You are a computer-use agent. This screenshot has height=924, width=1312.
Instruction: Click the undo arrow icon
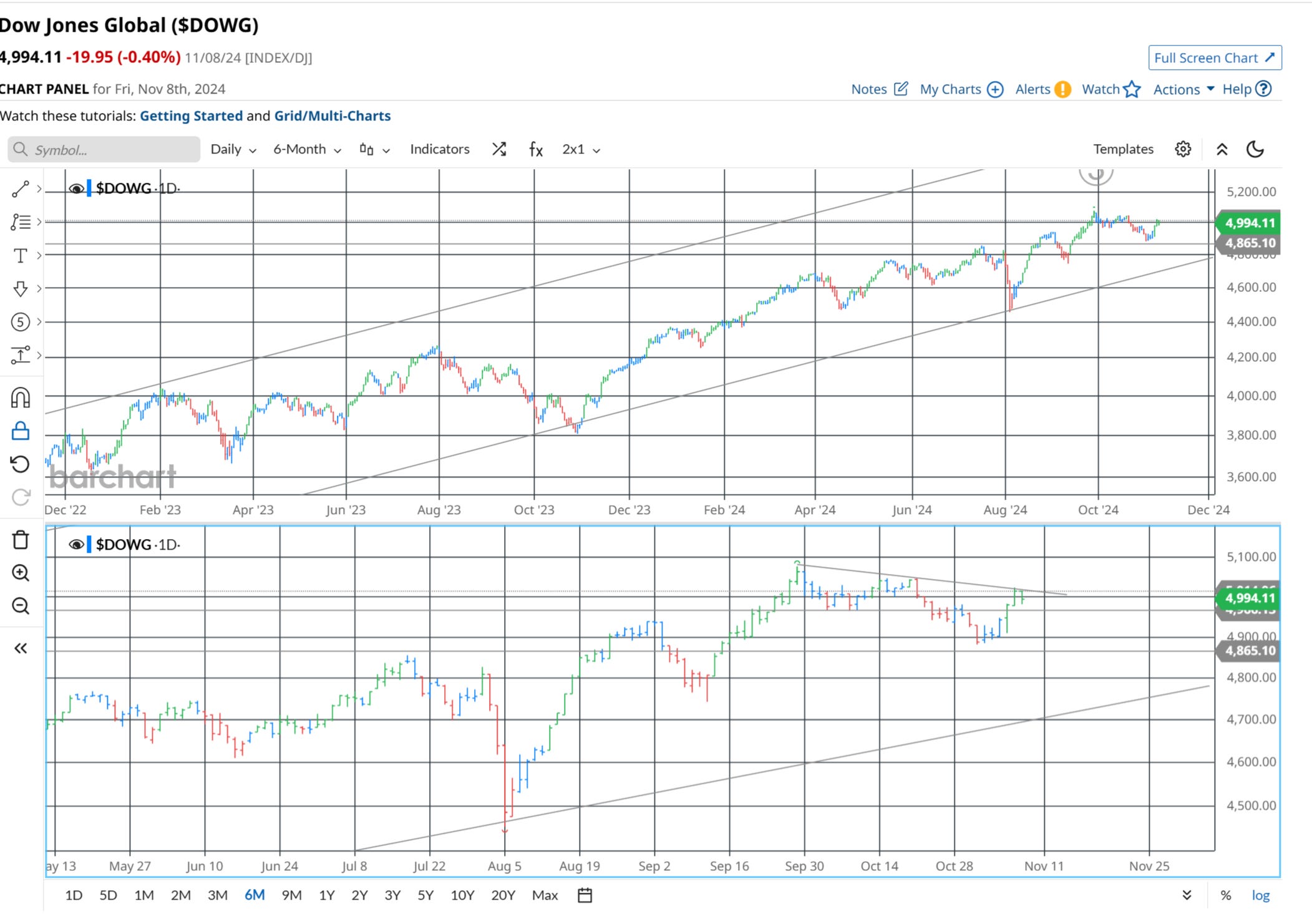tap(20, 464)
